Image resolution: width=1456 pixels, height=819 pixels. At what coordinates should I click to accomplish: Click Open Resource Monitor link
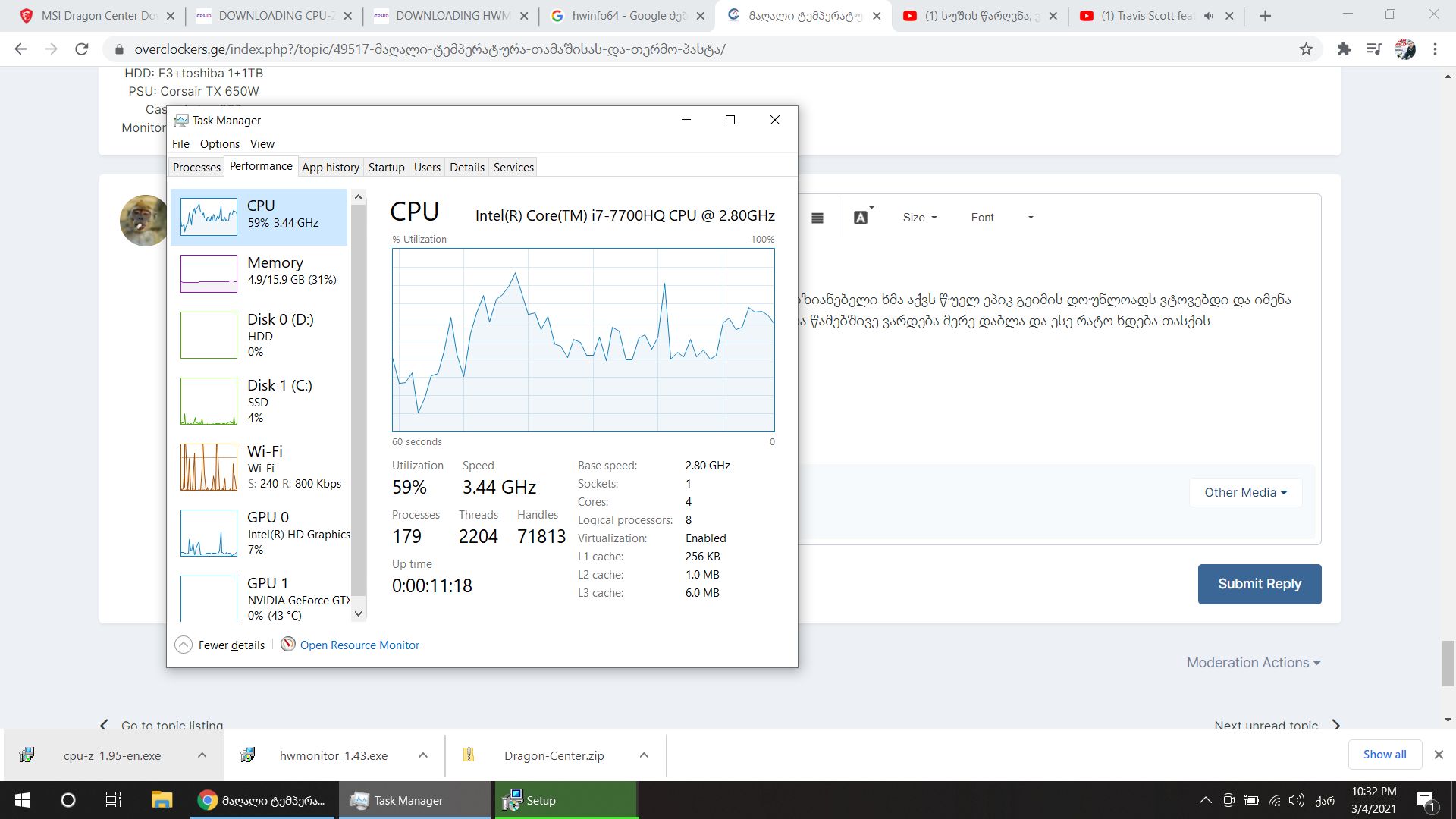tap(359, 645)
